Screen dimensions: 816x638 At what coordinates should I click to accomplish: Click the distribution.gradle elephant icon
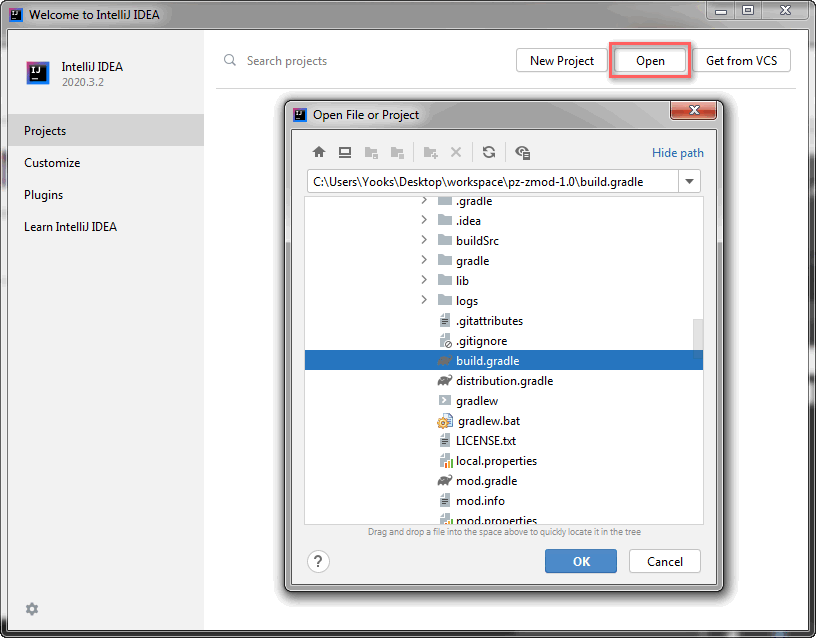(444, 380)
